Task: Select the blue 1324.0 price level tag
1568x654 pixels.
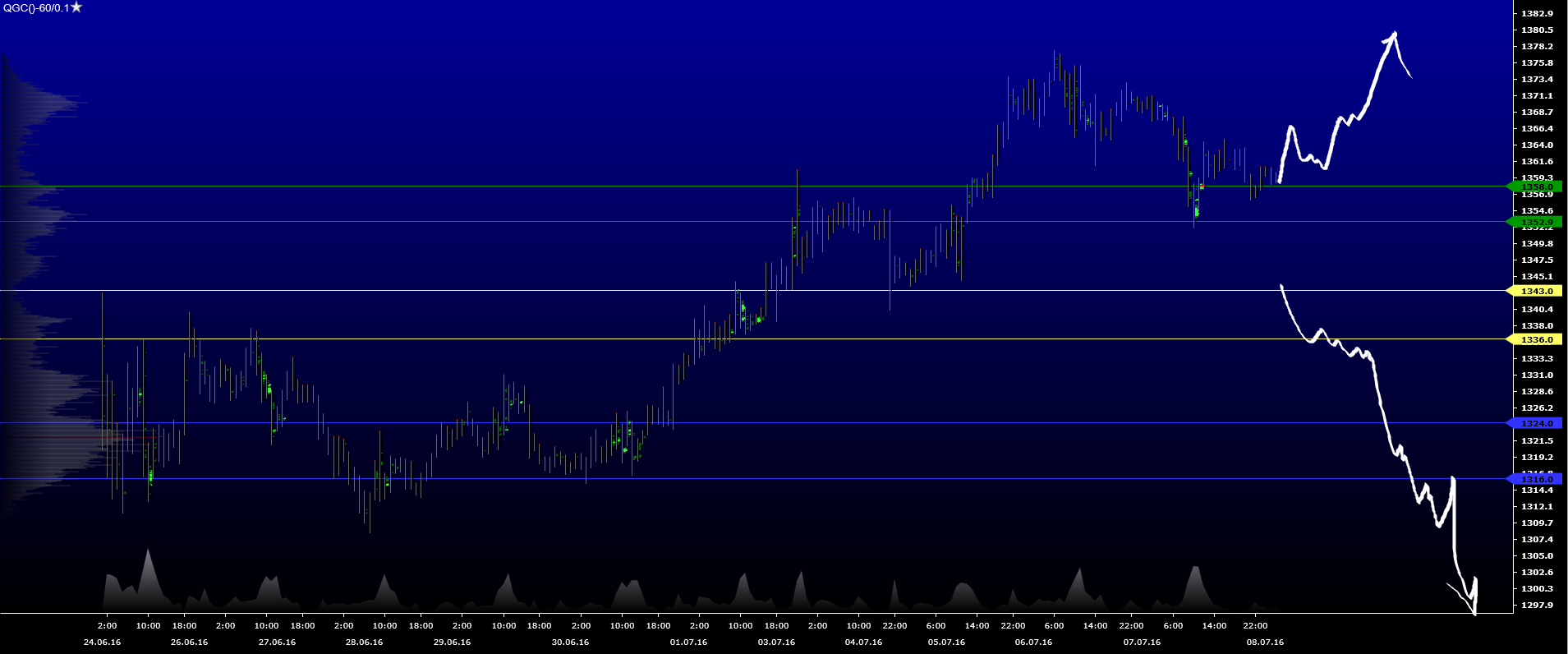Action: [x=1536, y=423]
